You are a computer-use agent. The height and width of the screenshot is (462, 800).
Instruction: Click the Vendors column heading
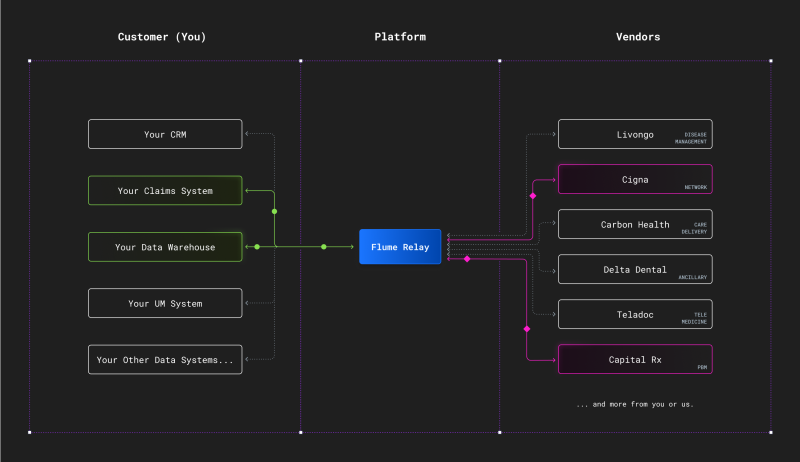(x=638, y=37)
